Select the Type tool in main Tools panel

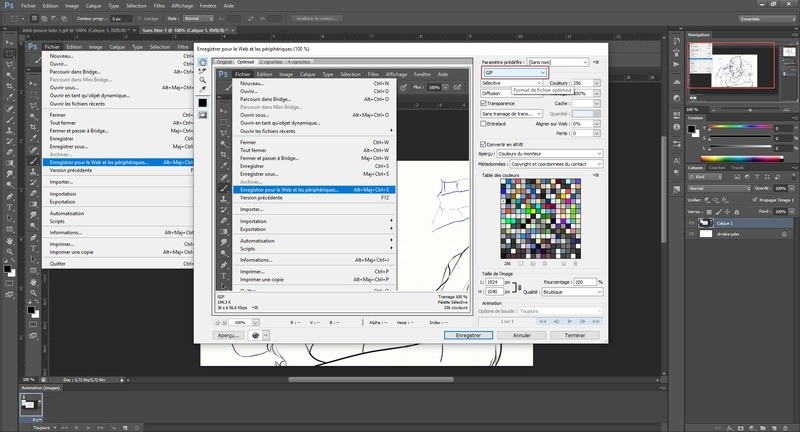(x=9, y=207)
